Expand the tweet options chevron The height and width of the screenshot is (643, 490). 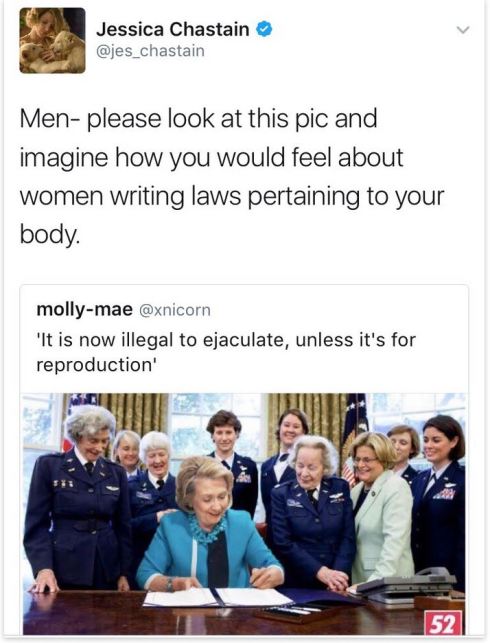463,30
